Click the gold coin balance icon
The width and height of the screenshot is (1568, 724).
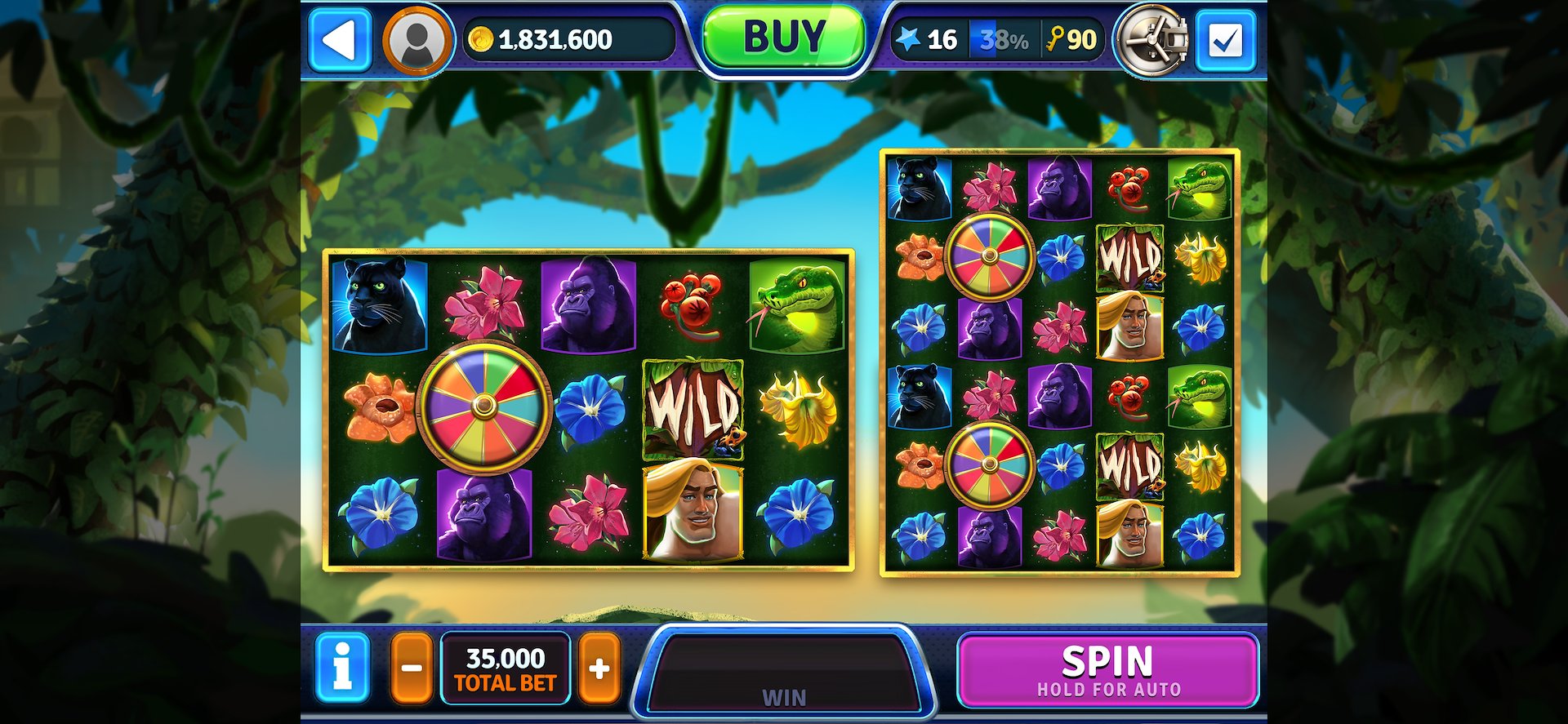[x=481, y=39]
